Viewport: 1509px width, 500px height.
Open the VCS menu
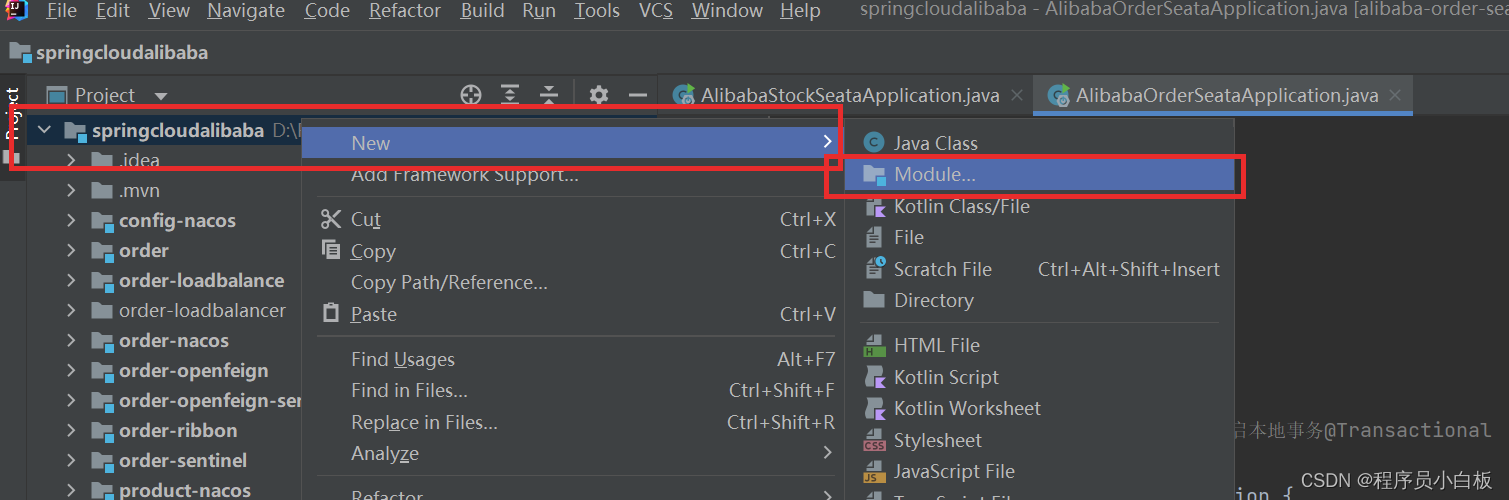click(656, 11)
